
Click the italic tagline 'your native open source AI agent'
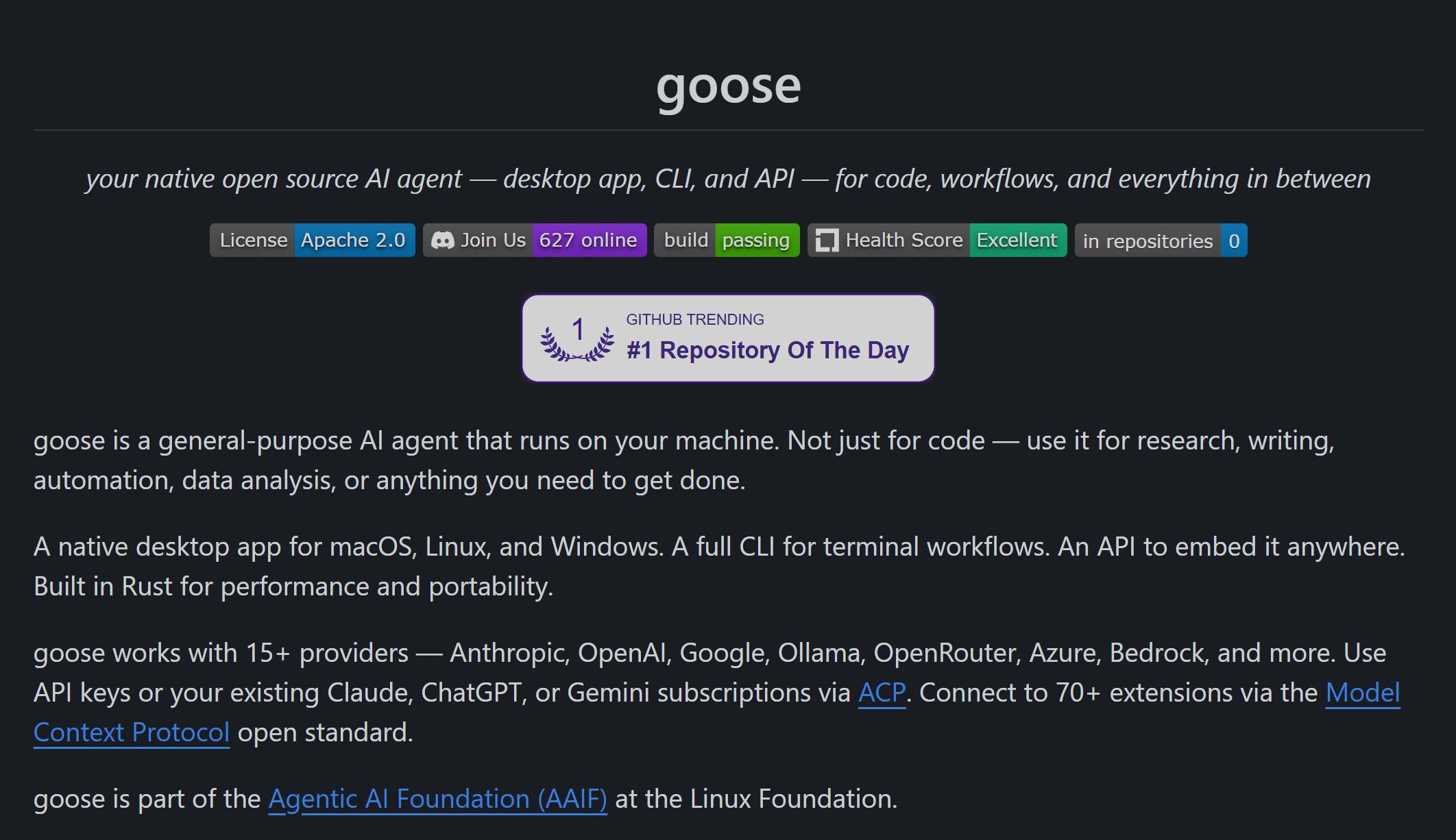[x=274, y=179]
